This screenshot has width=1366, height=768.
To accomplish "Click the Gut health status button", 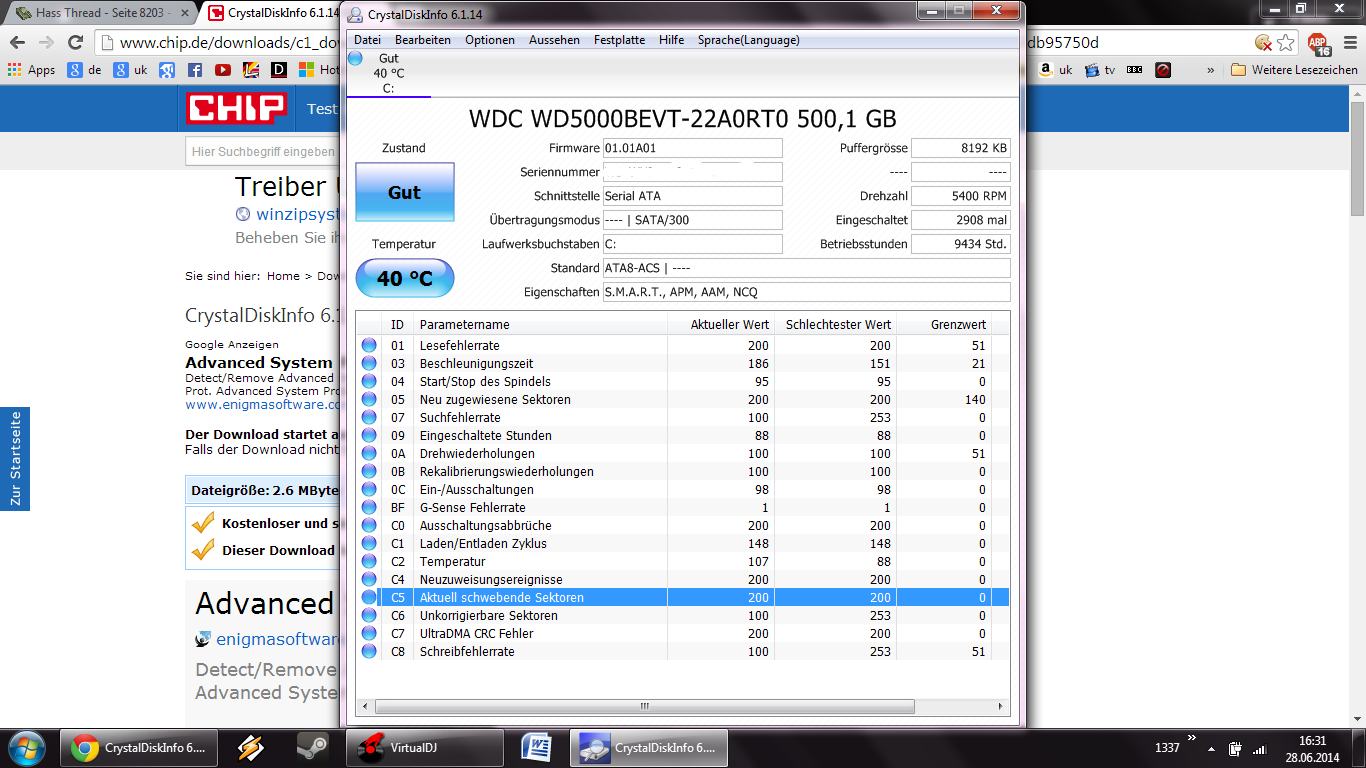I will click(404, 192).
